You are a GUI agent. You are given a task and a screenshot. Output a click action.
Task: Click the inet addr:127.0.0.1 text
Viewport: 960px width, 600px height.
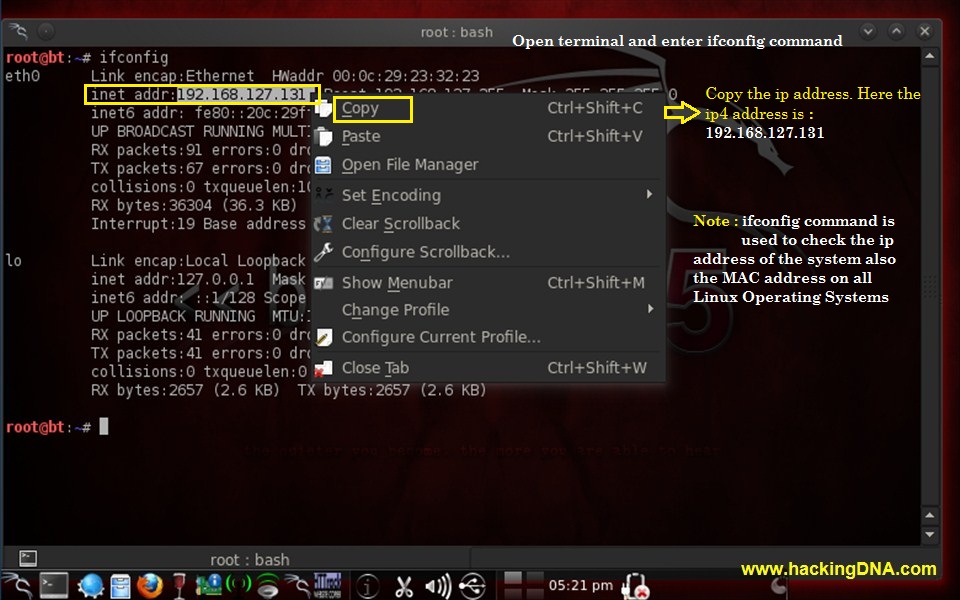coord(172,279)
